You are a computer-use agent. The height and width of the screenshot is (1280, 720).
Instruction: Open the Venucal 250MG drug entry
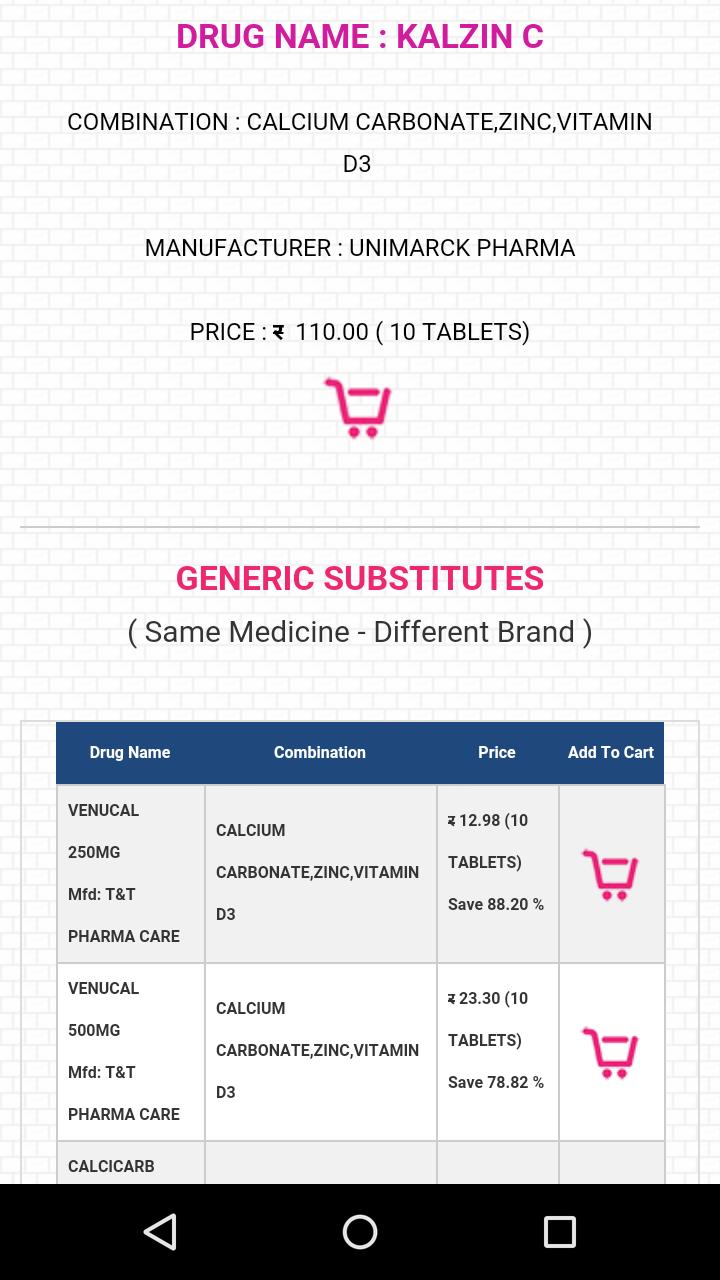(124, 873)
